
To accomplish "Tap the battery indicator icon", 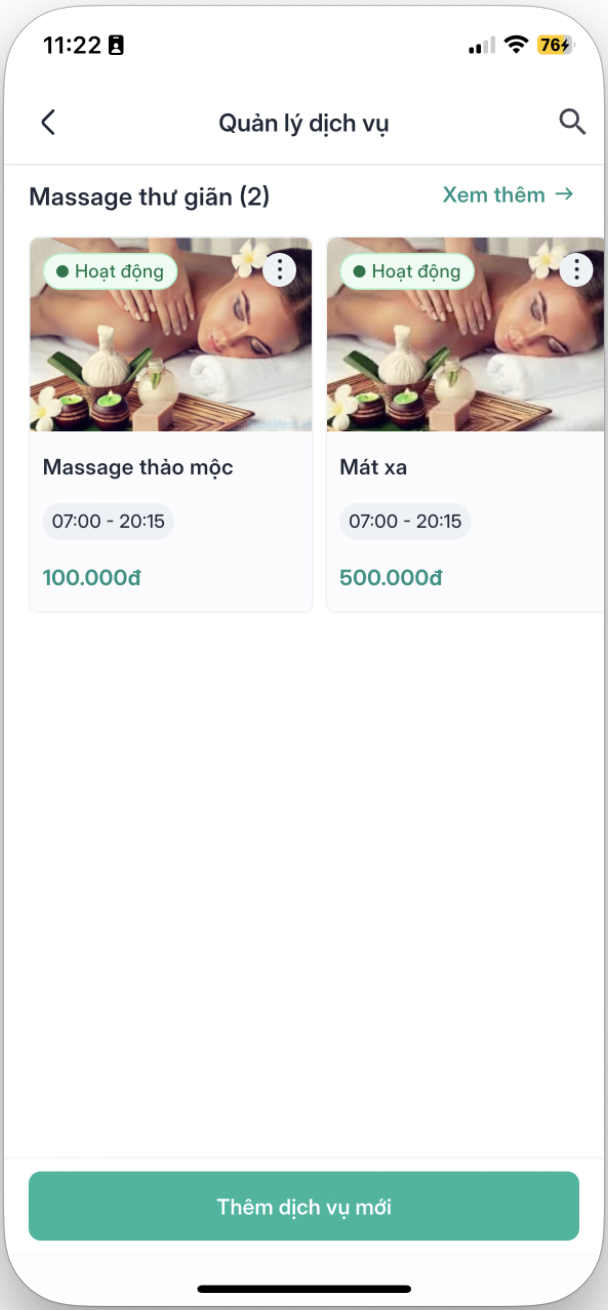I will (x=555, y=45).
